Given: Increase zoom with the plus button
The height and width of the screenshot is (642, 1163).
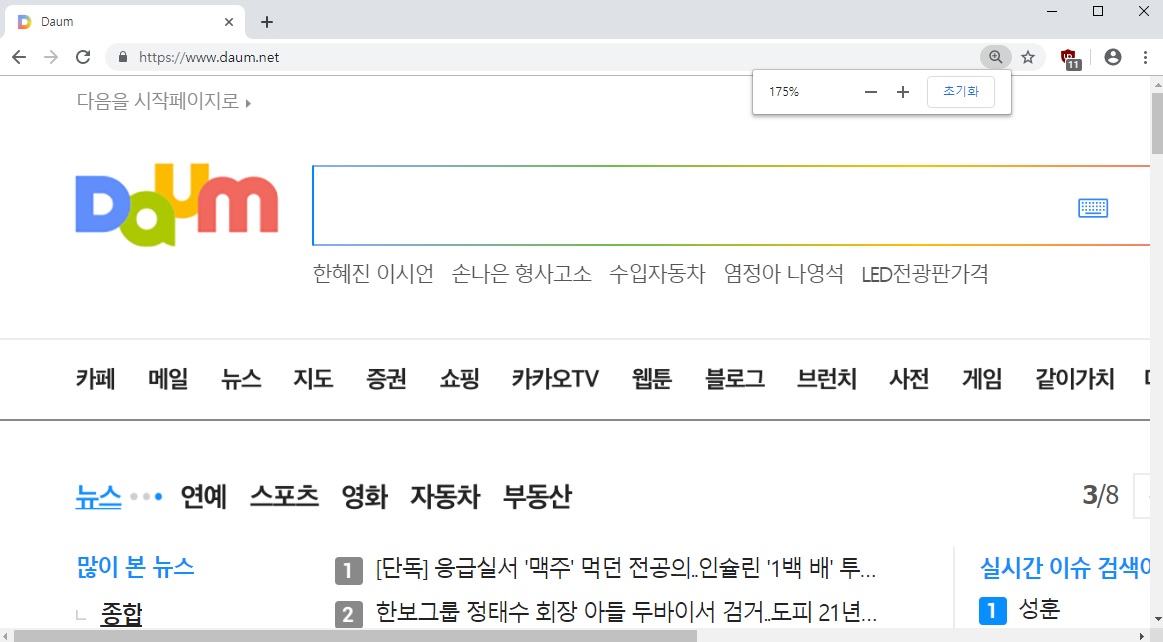Looking at the screenshot, I should [x=903, y=92].
